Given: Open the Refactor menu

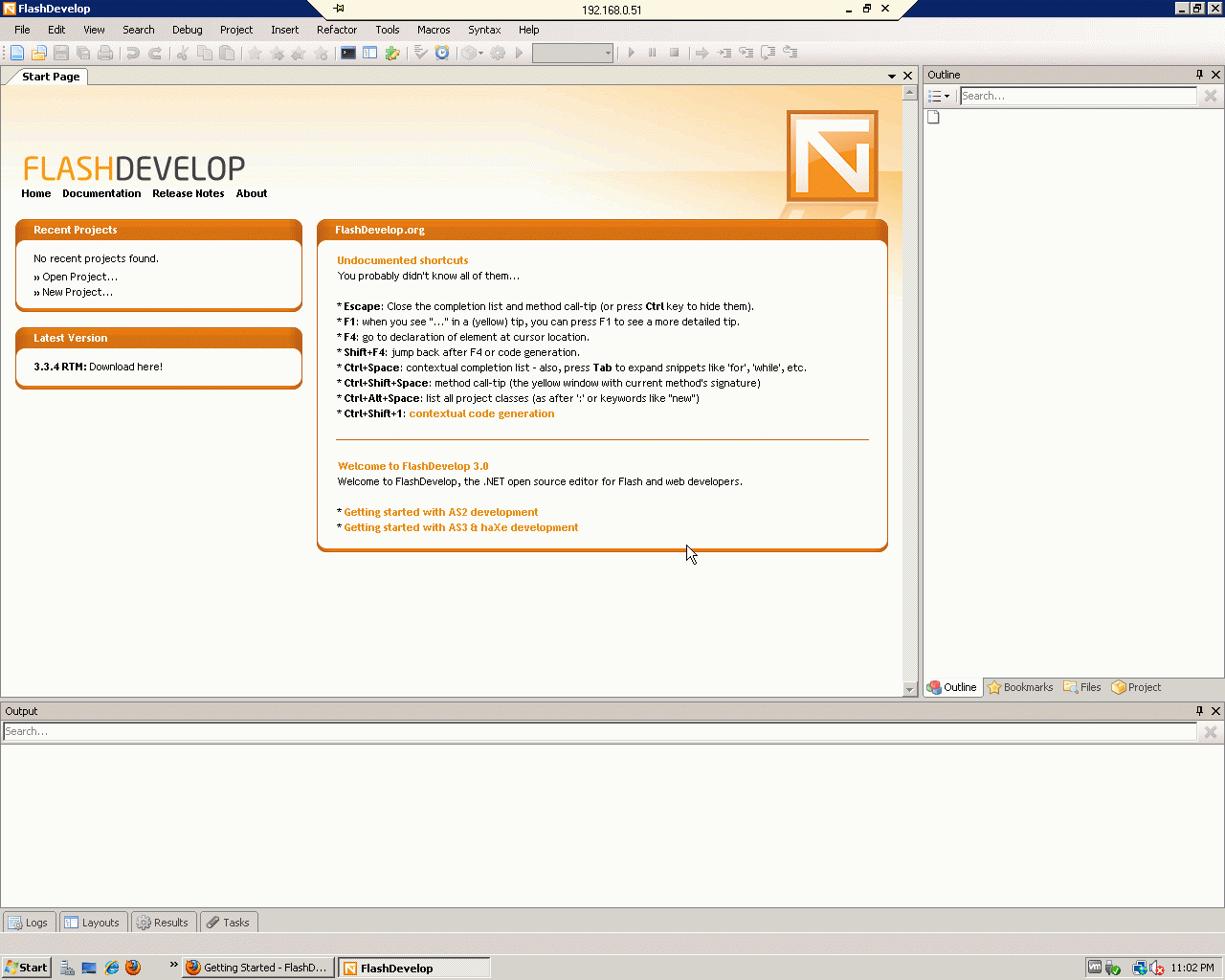Looking at the screenshot, I should click(337, 30).
